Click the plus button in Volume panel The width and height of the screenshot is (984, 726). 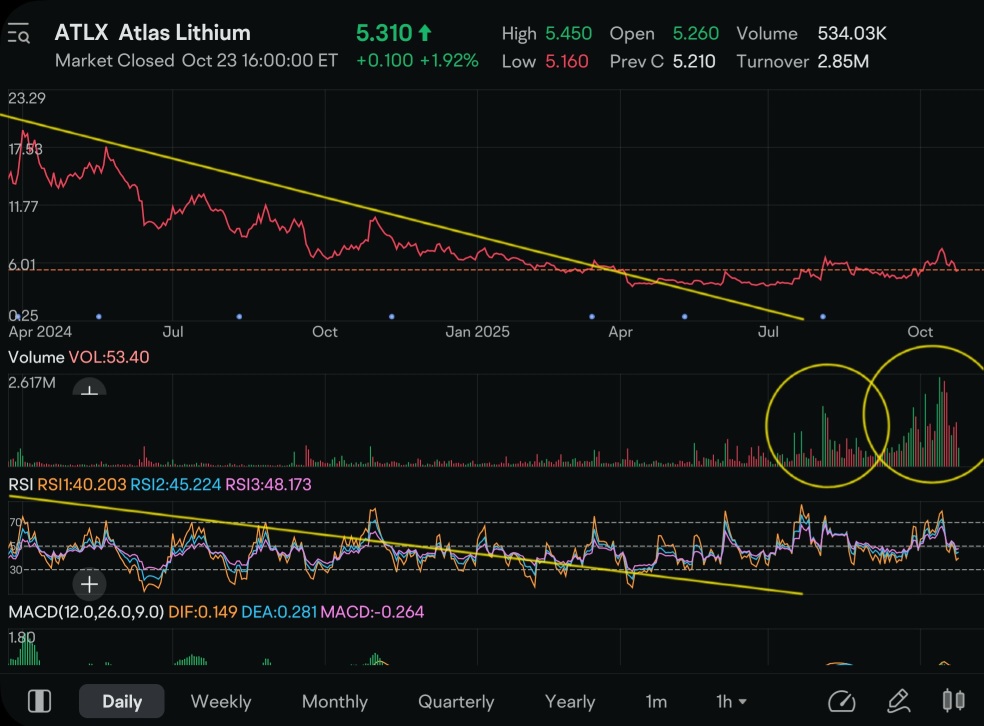coord(90,394)
